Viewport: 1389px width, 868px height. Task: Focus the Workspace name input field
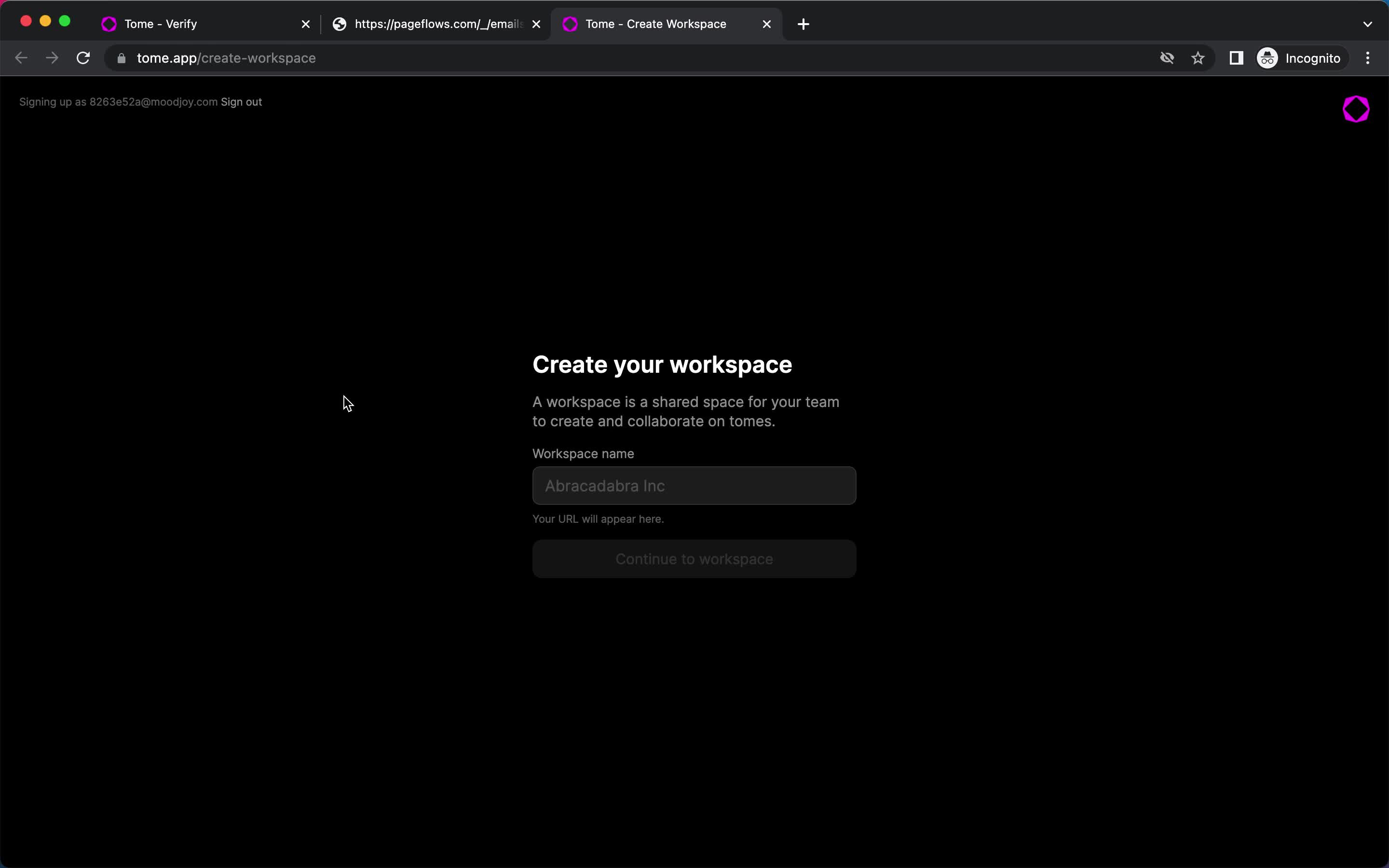694,486
